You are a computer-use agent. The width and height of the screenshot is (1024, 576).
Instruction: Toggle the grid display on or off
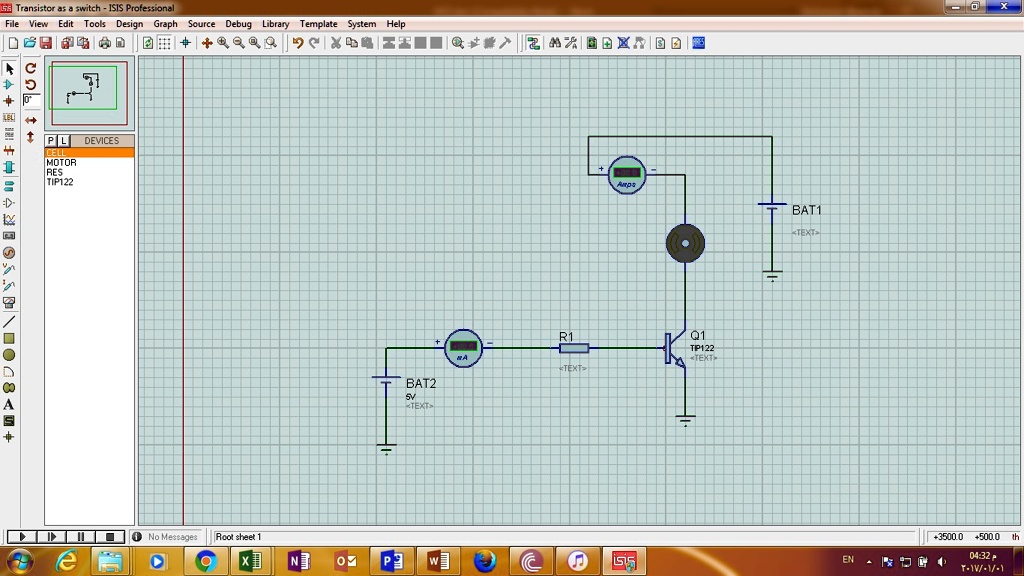click(x=164, y=43)
